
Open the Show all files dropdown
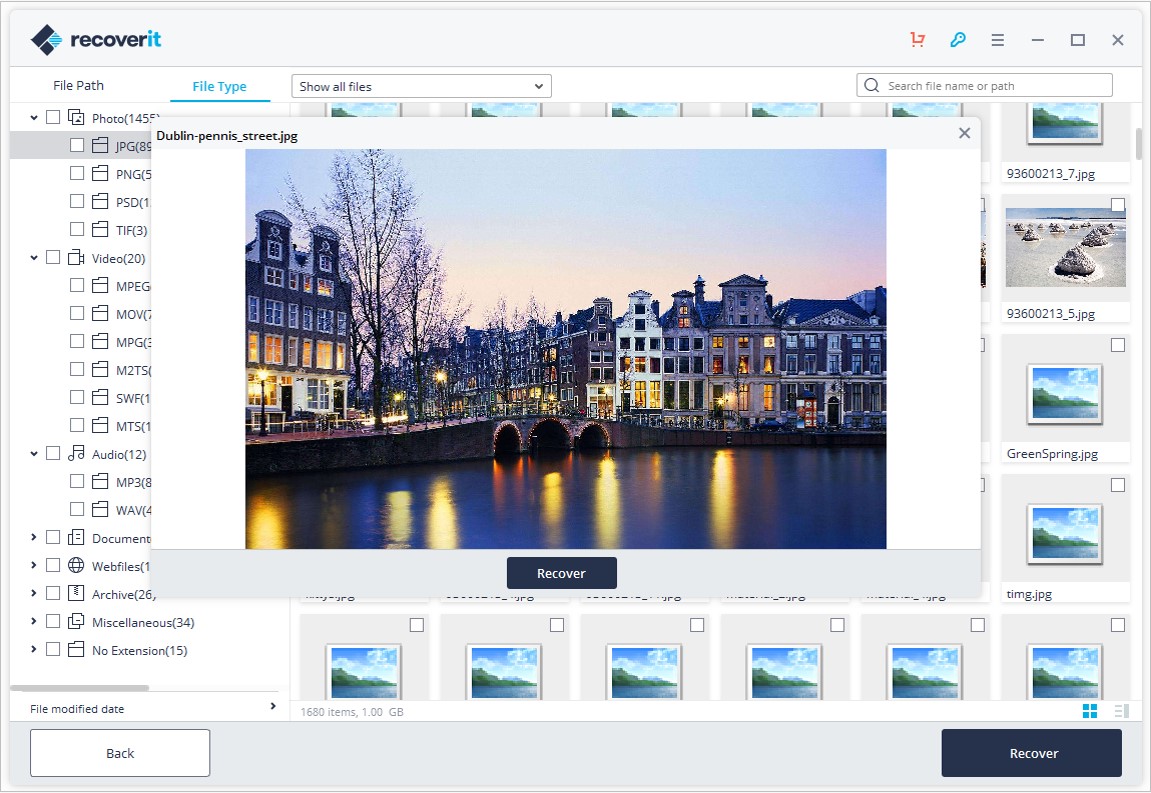coord(421,86)
